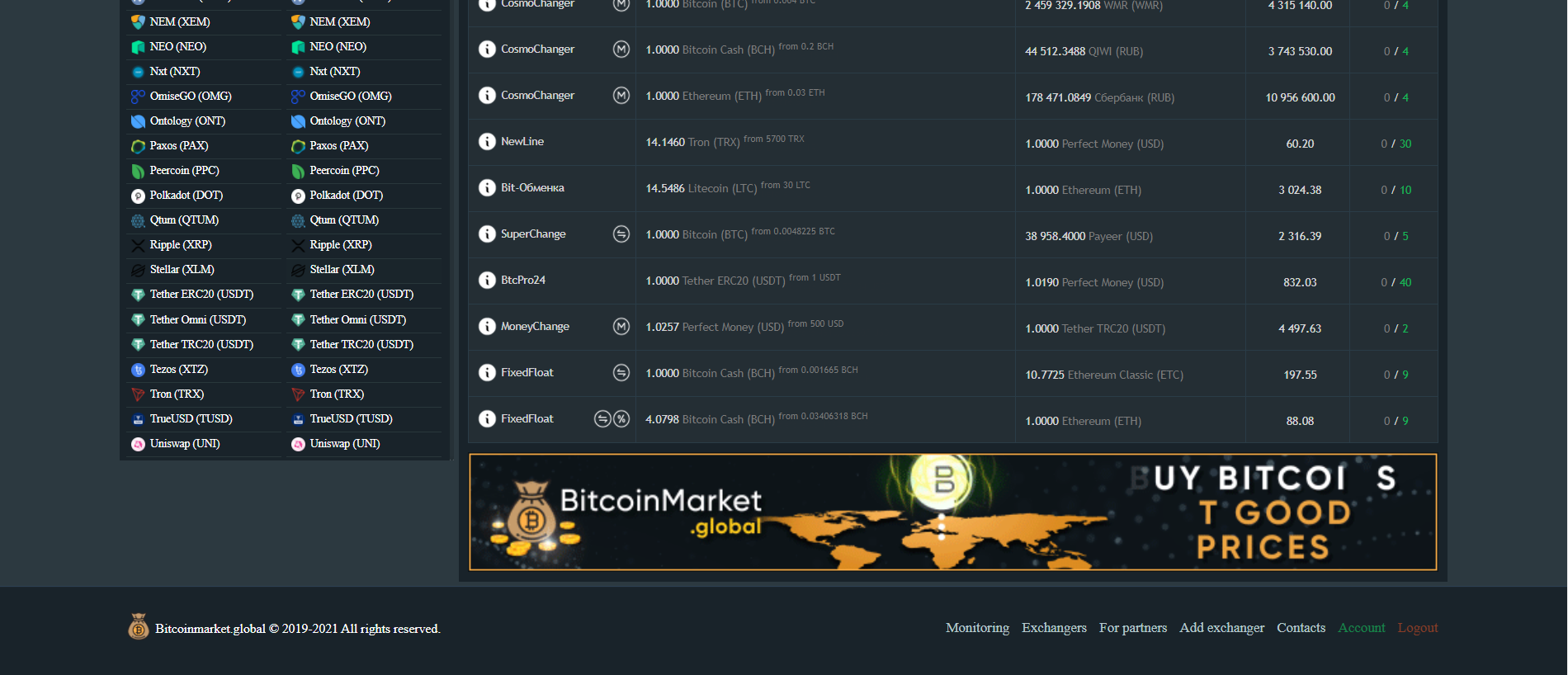
Task: Choose Polkadot (DOT) in left currency column
Action: (186, 196)
